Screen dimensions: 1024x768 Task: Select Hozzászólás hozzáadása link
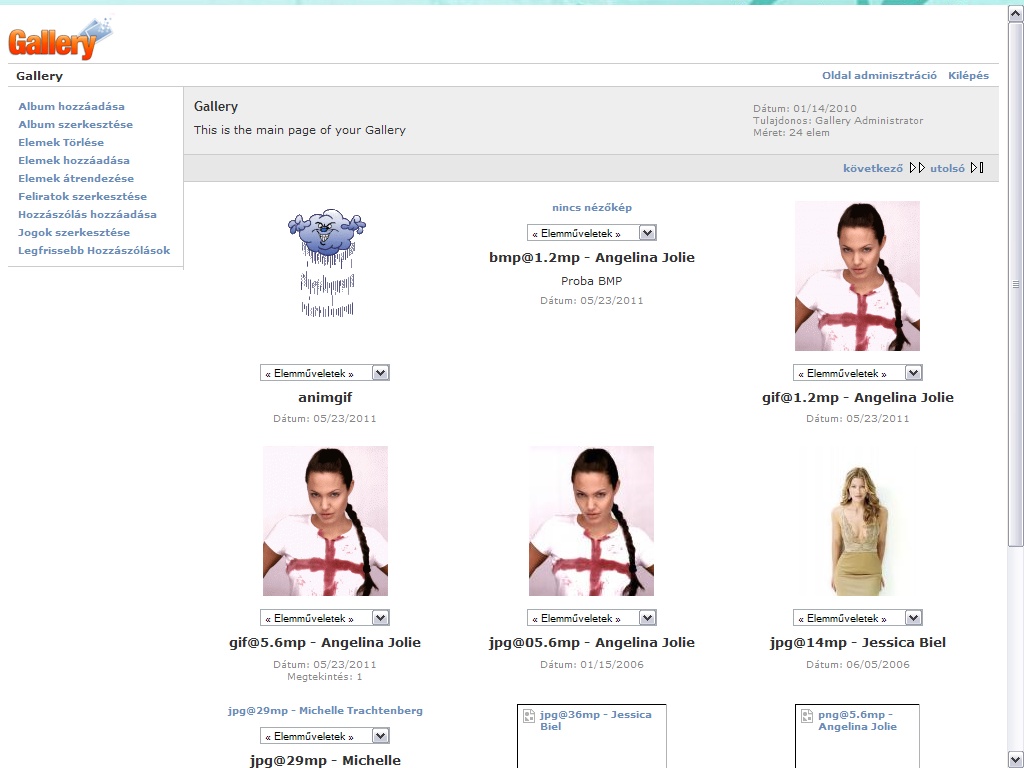coord(87,214)
